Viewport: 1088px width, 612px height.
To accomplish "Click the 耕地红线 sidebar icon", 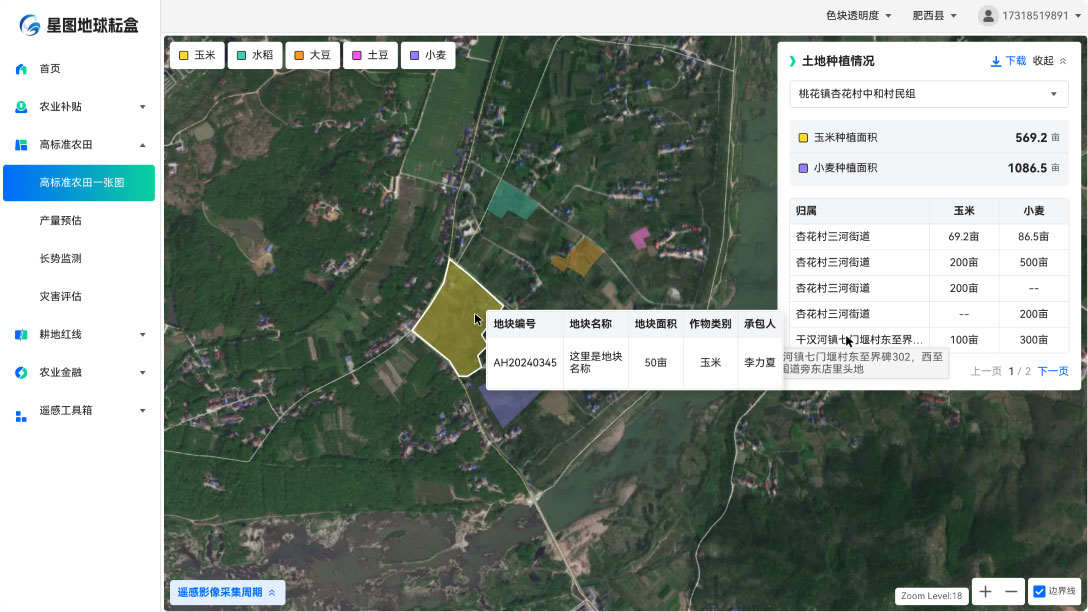I will click(21, 334).
